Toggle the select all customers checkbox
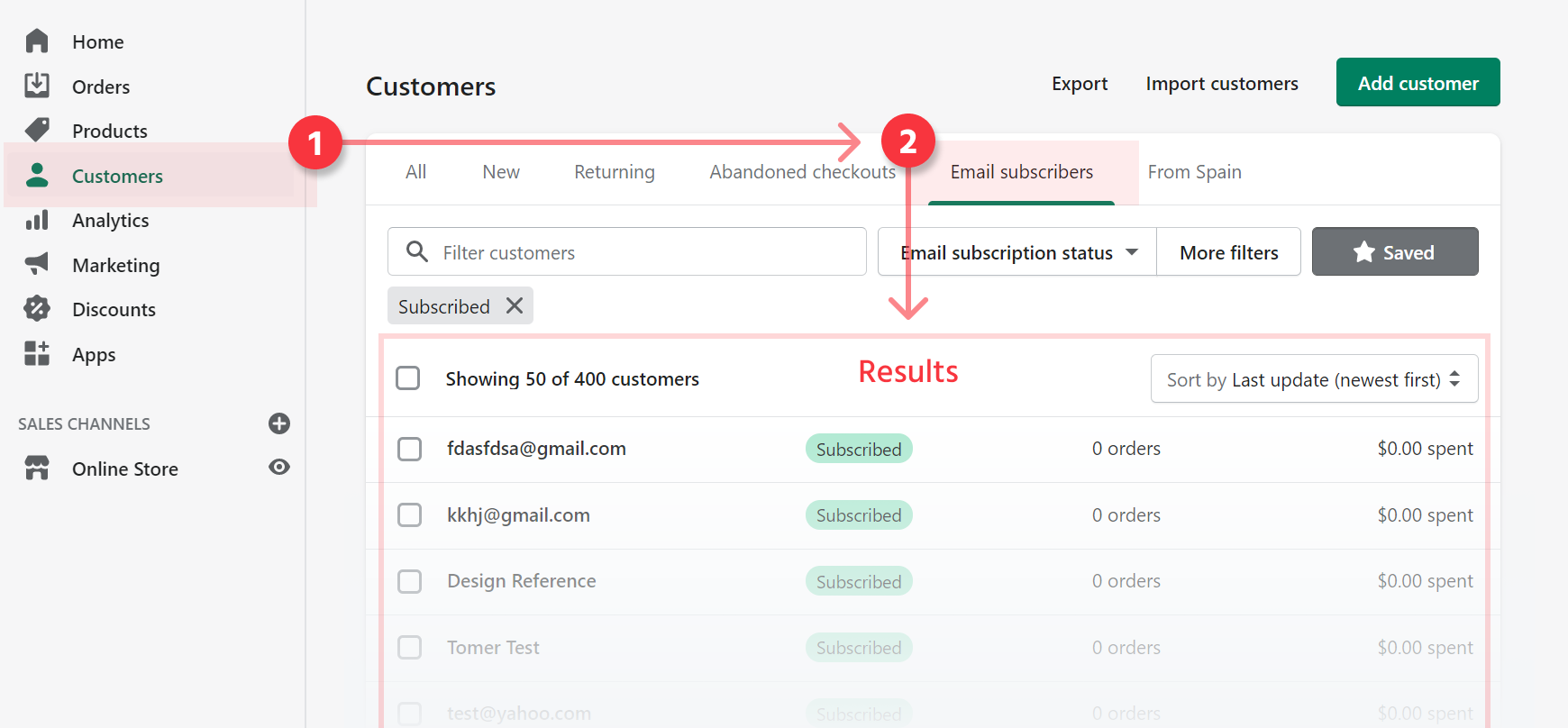 pyautogui.click(x=408, y=378)
